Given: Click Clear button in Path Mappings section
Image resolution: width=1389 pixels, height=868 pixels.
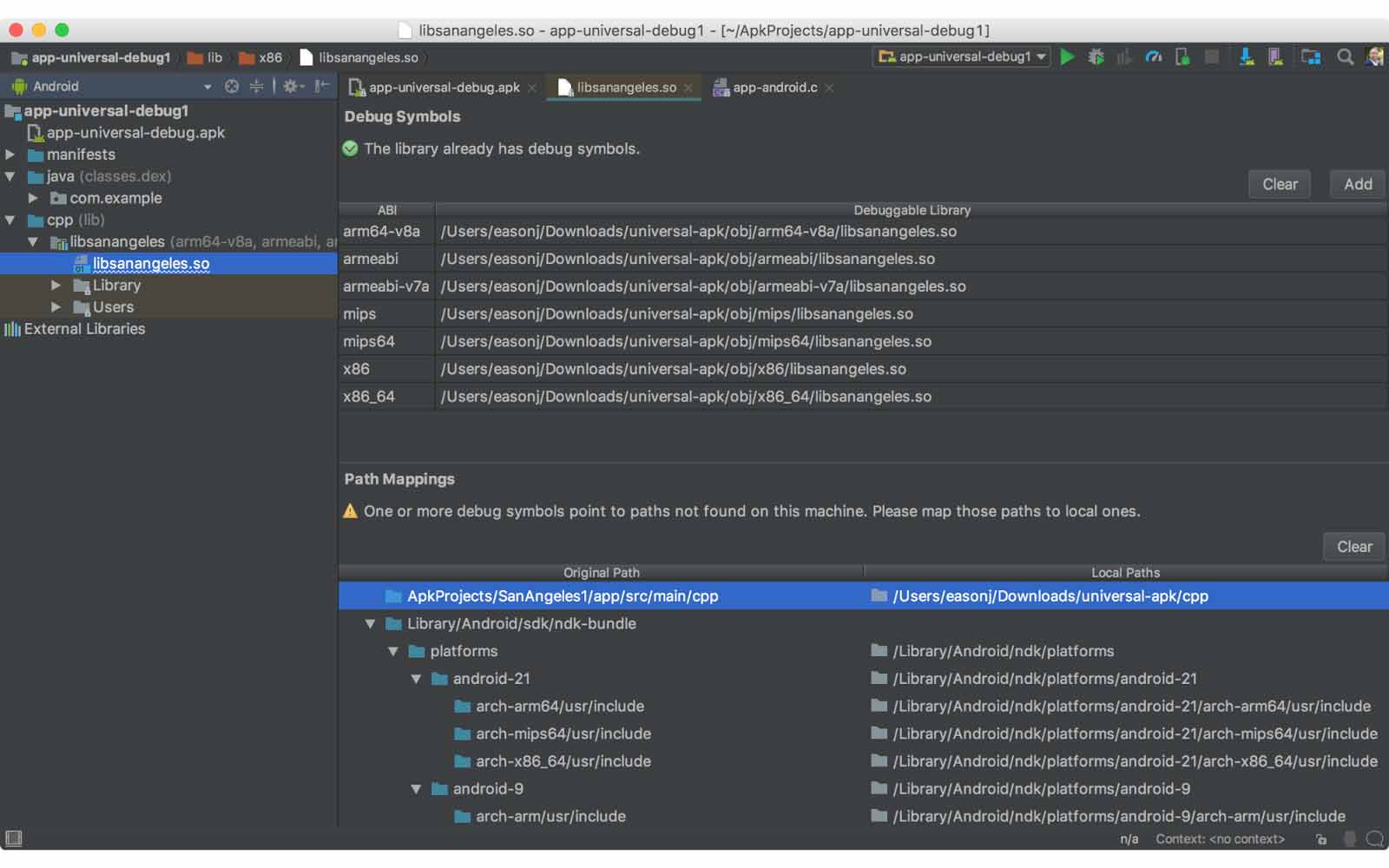Looking at the screenshot, I should coord(1353,547).
